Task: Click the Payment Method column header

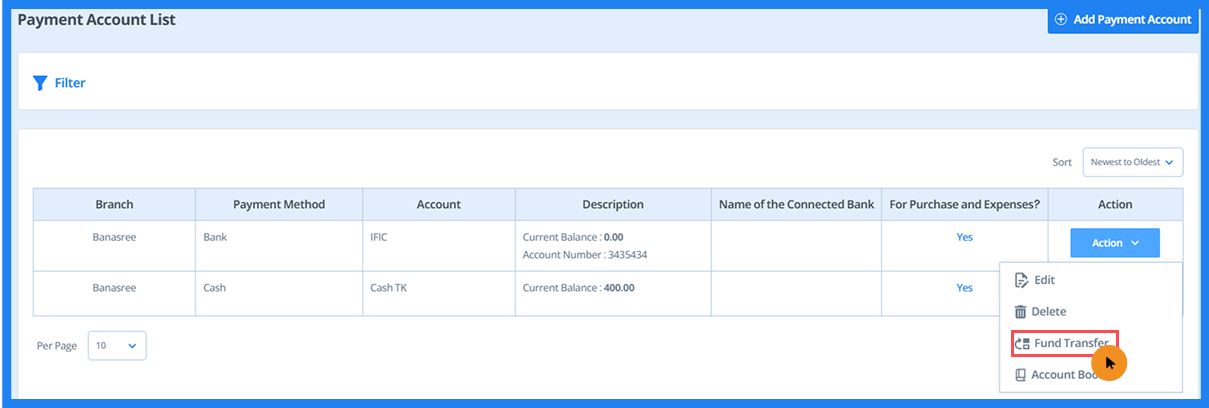Action: click(279, 204)
